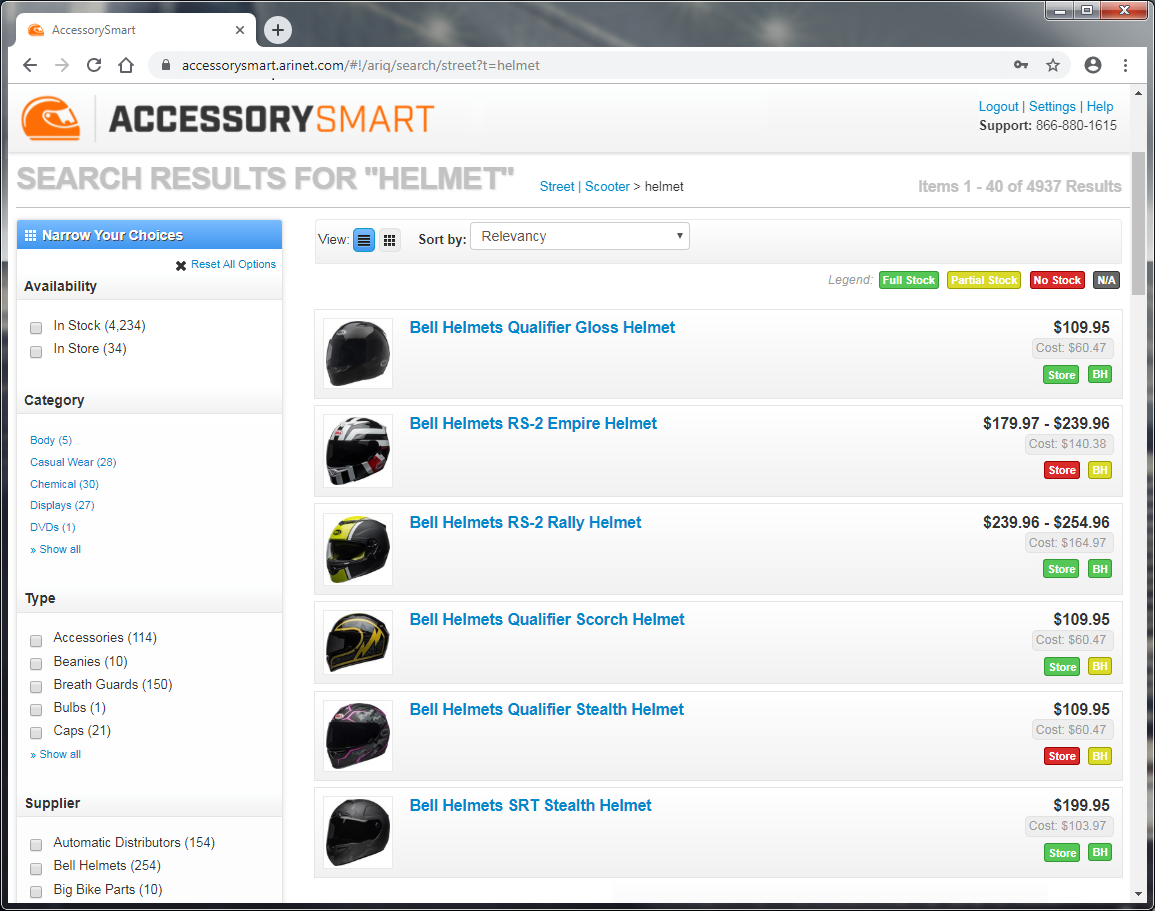This screenshot has height=911, width=1155.
Task: Open the Casual Wear category
Action: click(x=73, y=462)
